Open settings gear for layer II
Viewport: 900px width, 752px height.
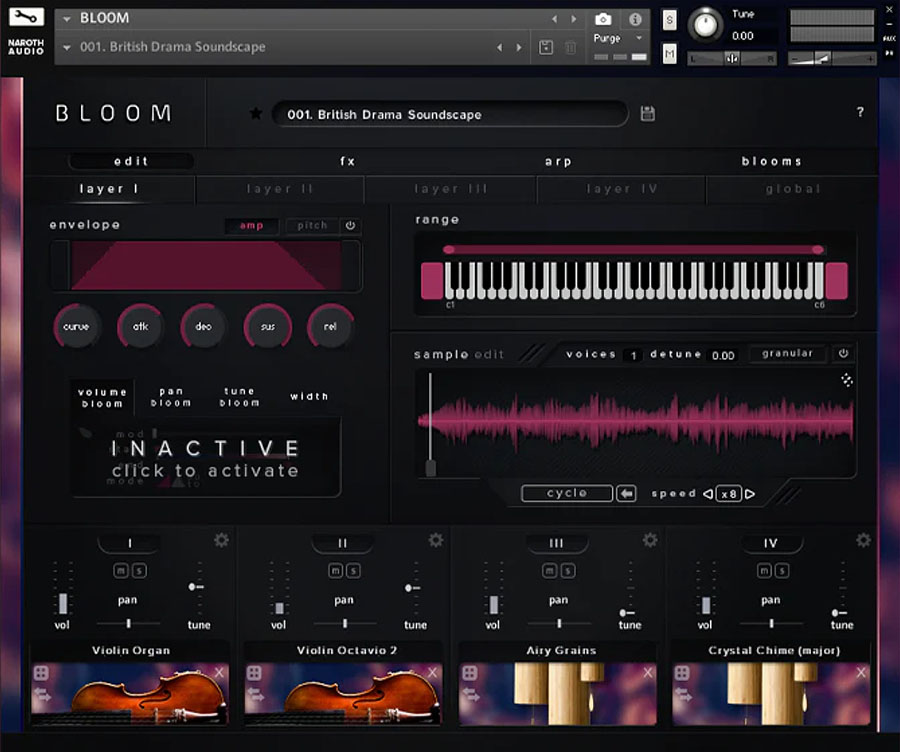pyautogui.click(x=436, y=540)
